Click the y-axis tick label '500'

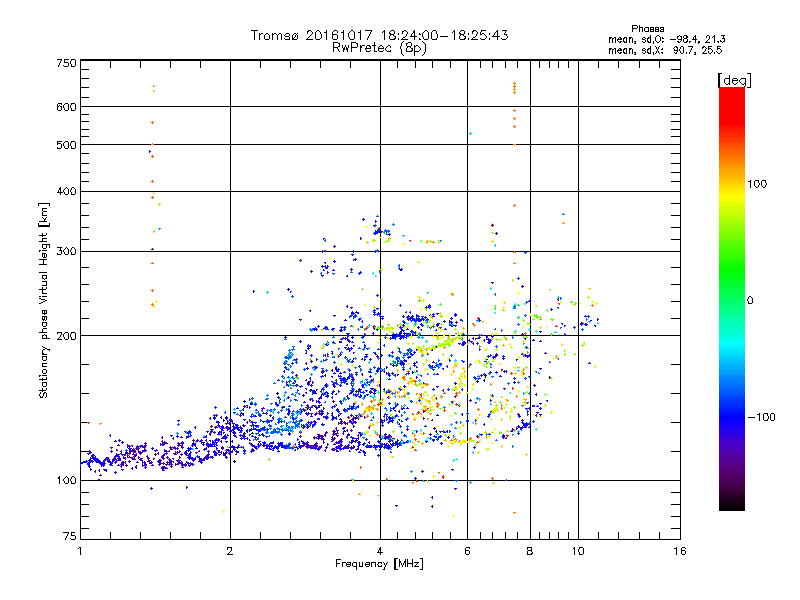[x=66, y=145]
